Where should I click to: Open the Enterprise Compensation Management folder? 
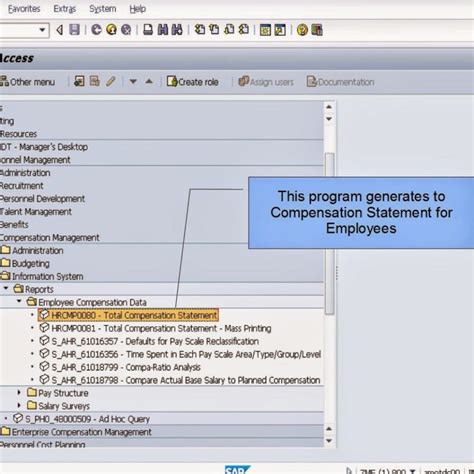click(76, 432)
